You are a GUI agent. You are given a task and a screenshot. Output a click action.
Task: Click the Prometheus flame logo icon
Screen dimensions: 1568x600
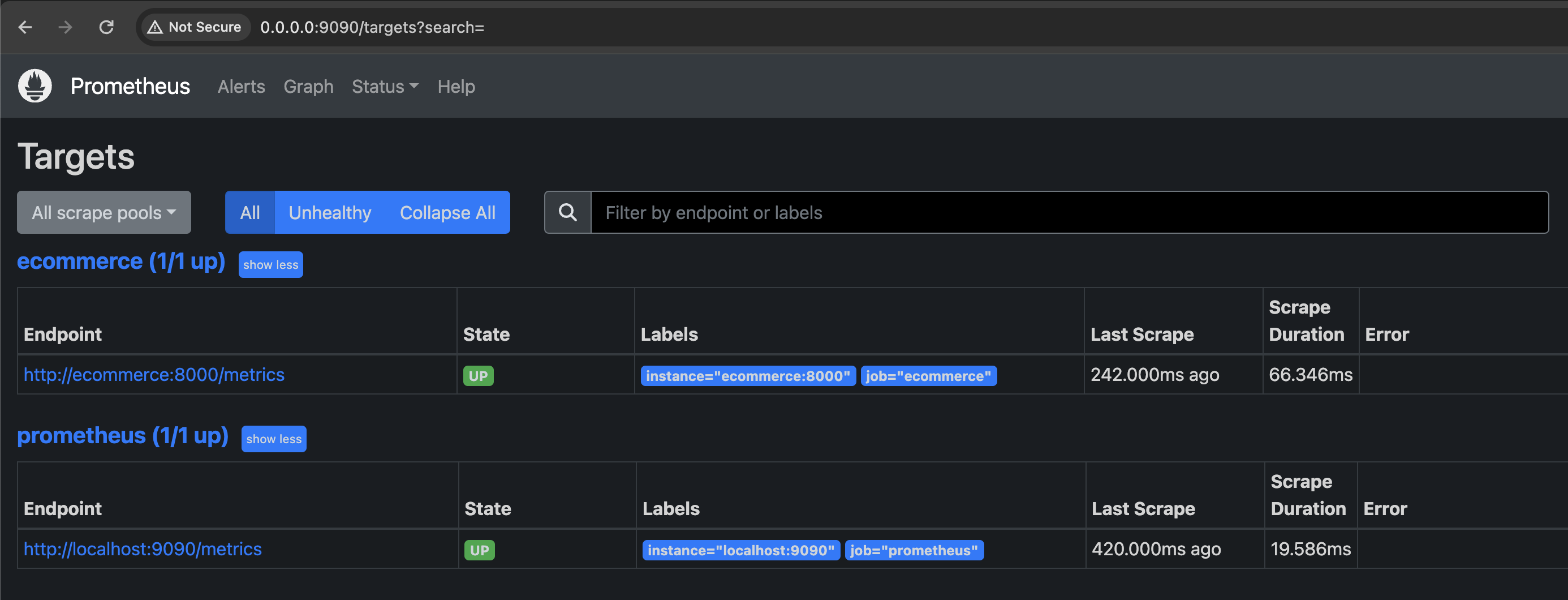click(x=35, y=86)
